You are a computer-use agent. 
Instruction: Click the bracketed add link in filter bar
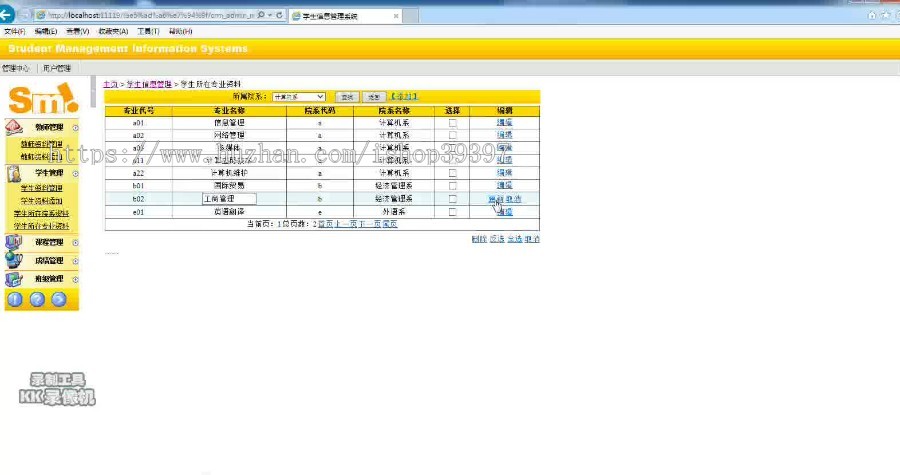(x=405, y=96)
